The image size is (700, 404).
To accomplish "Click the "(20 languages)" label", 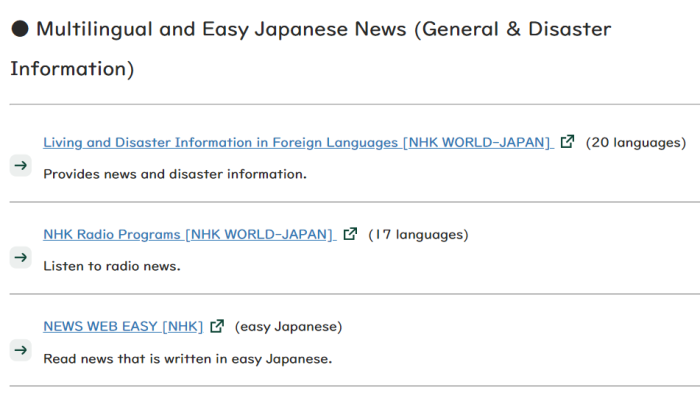I will click(635, 142).
